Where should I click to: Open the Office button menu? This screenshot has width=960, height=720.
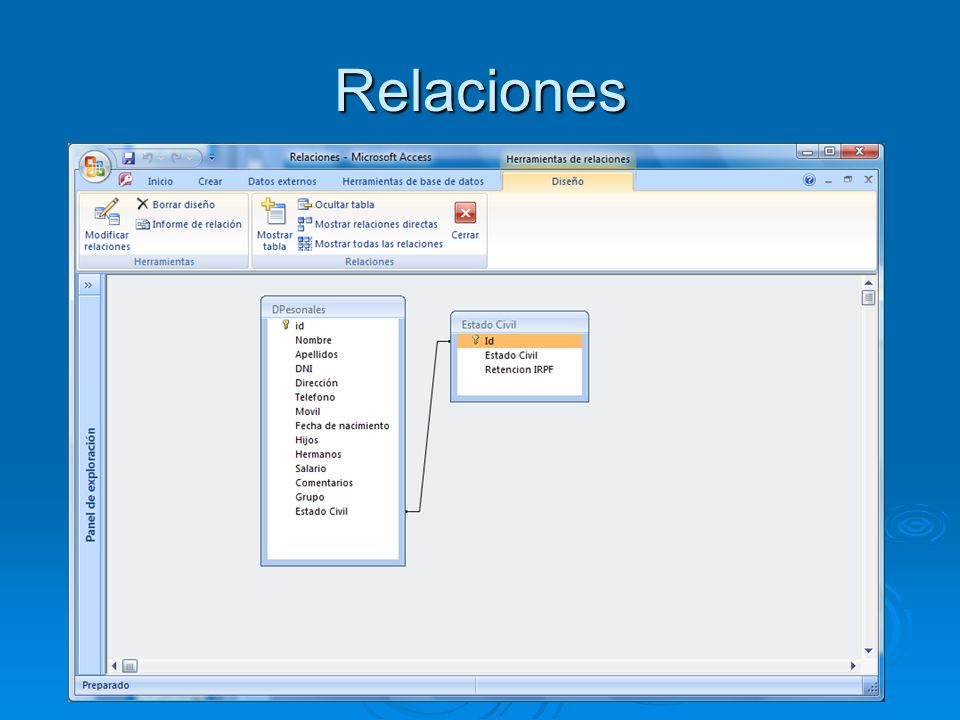tap(95, 167)
